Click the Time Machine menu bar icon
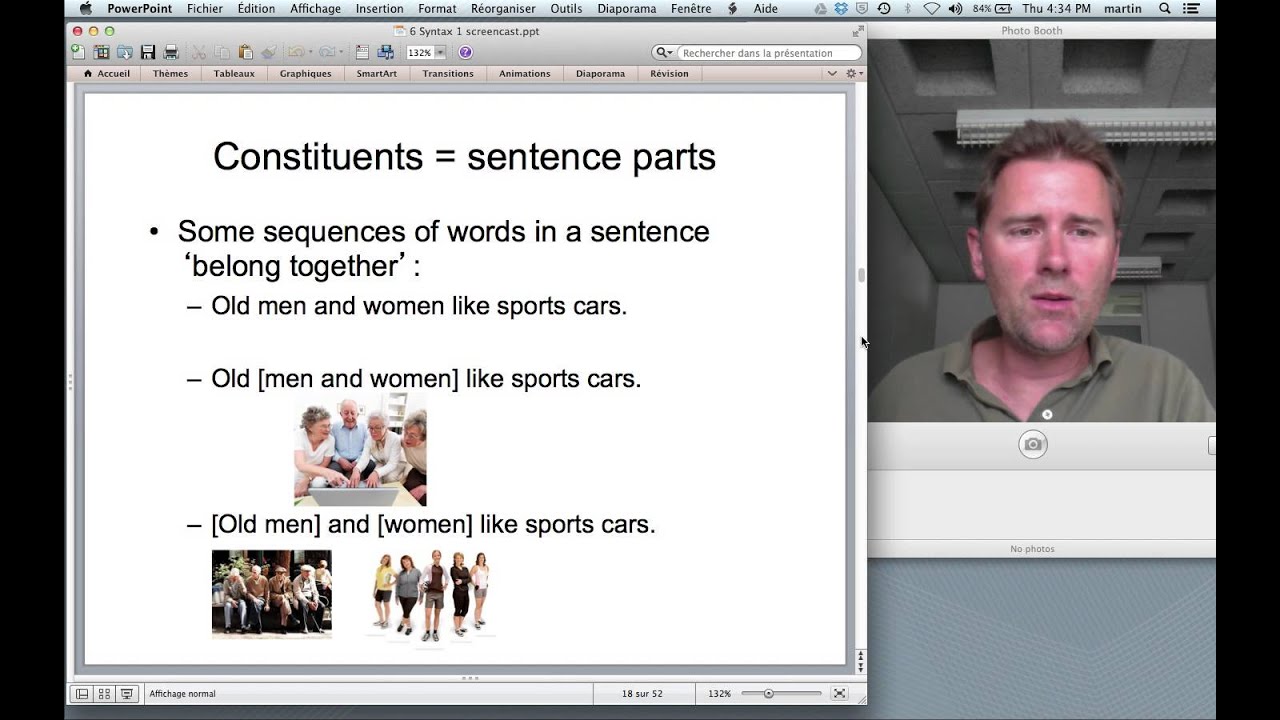1280x720 pixels. [884, 9]
